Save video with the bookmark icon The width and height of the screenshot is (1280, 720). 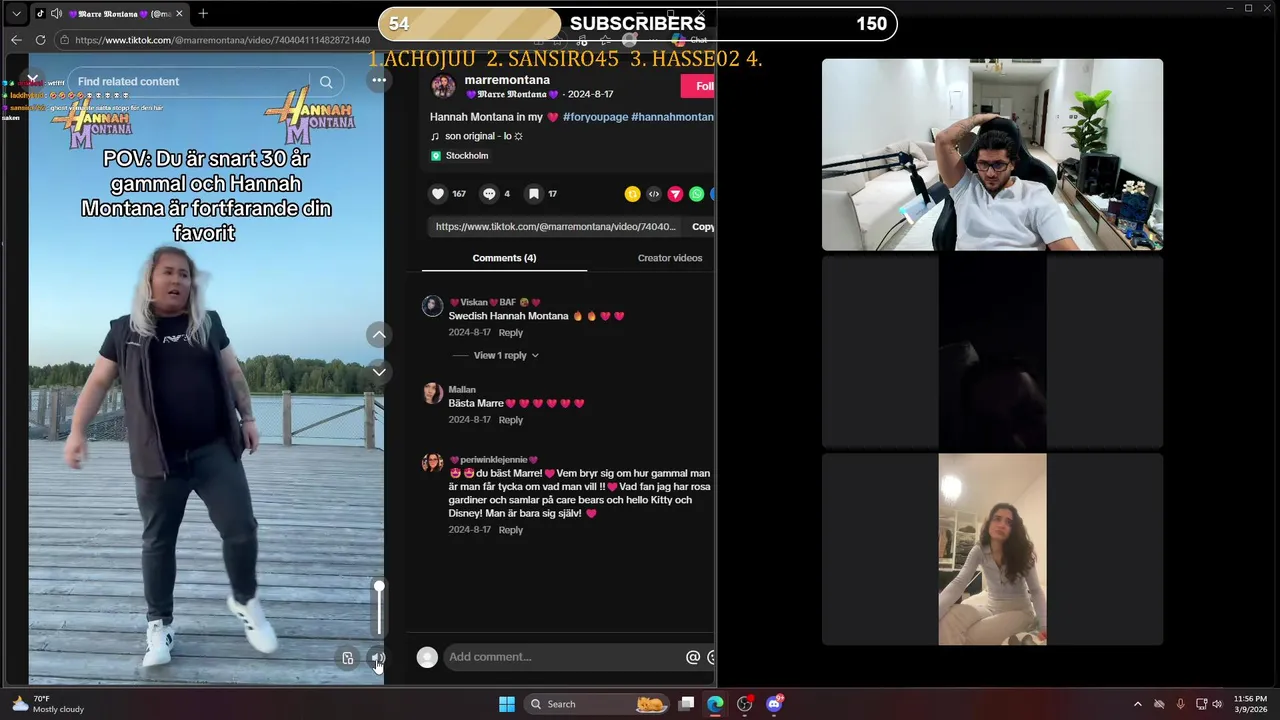click(x=534, y=194)
